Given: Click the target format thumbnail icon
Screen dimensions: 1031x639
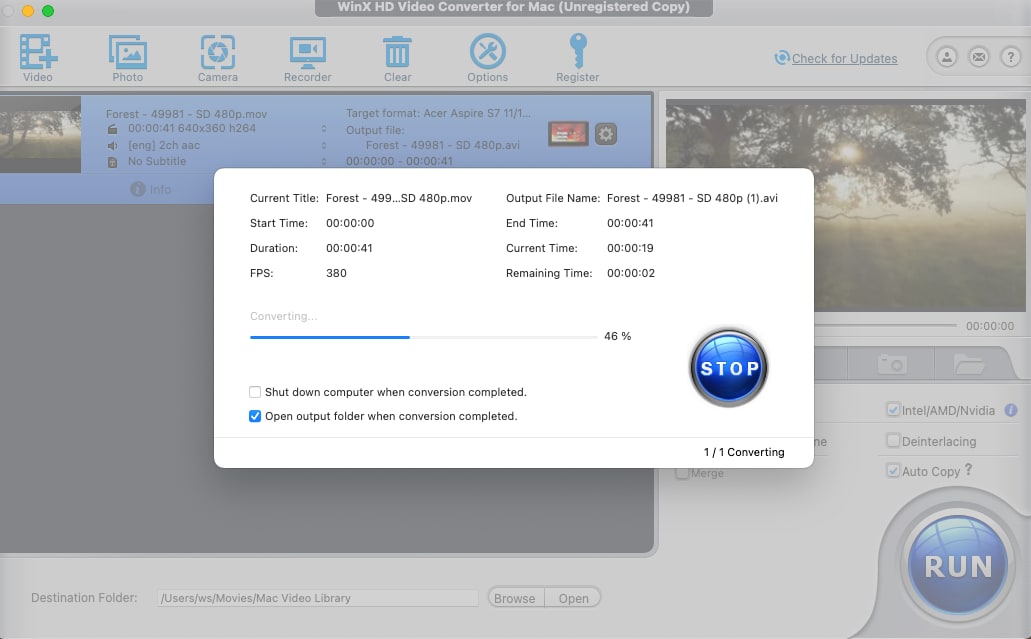Looking at the screenshot, I should click(x=568, y=134).
